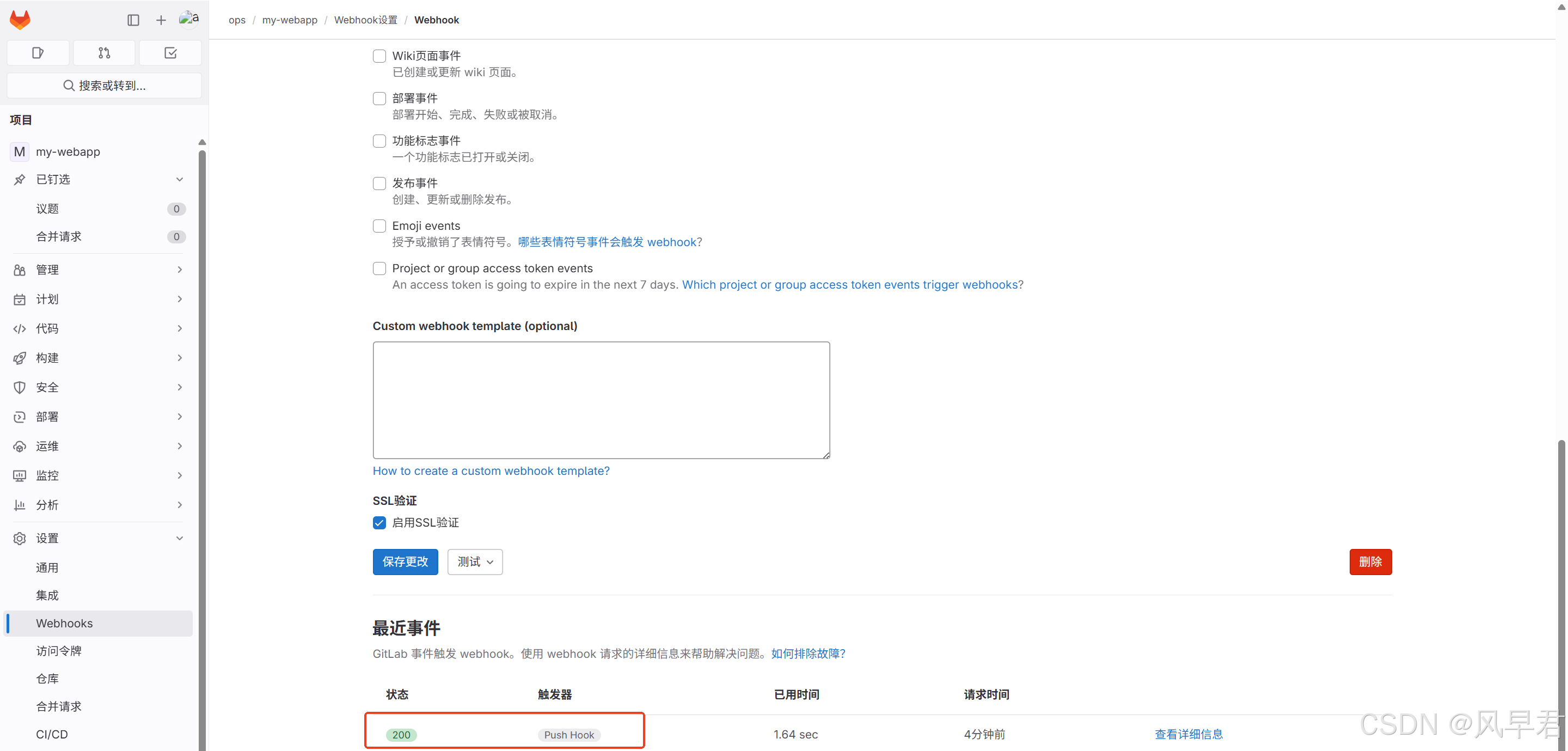
Task: Click inside the custom webhook template textarea
Action: (x=601, y=400)
